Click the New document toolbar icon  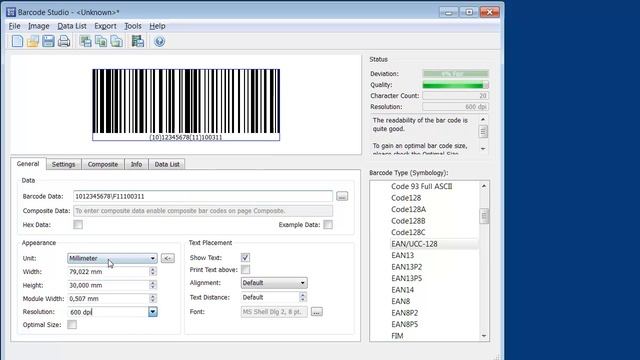pos(17,41)
